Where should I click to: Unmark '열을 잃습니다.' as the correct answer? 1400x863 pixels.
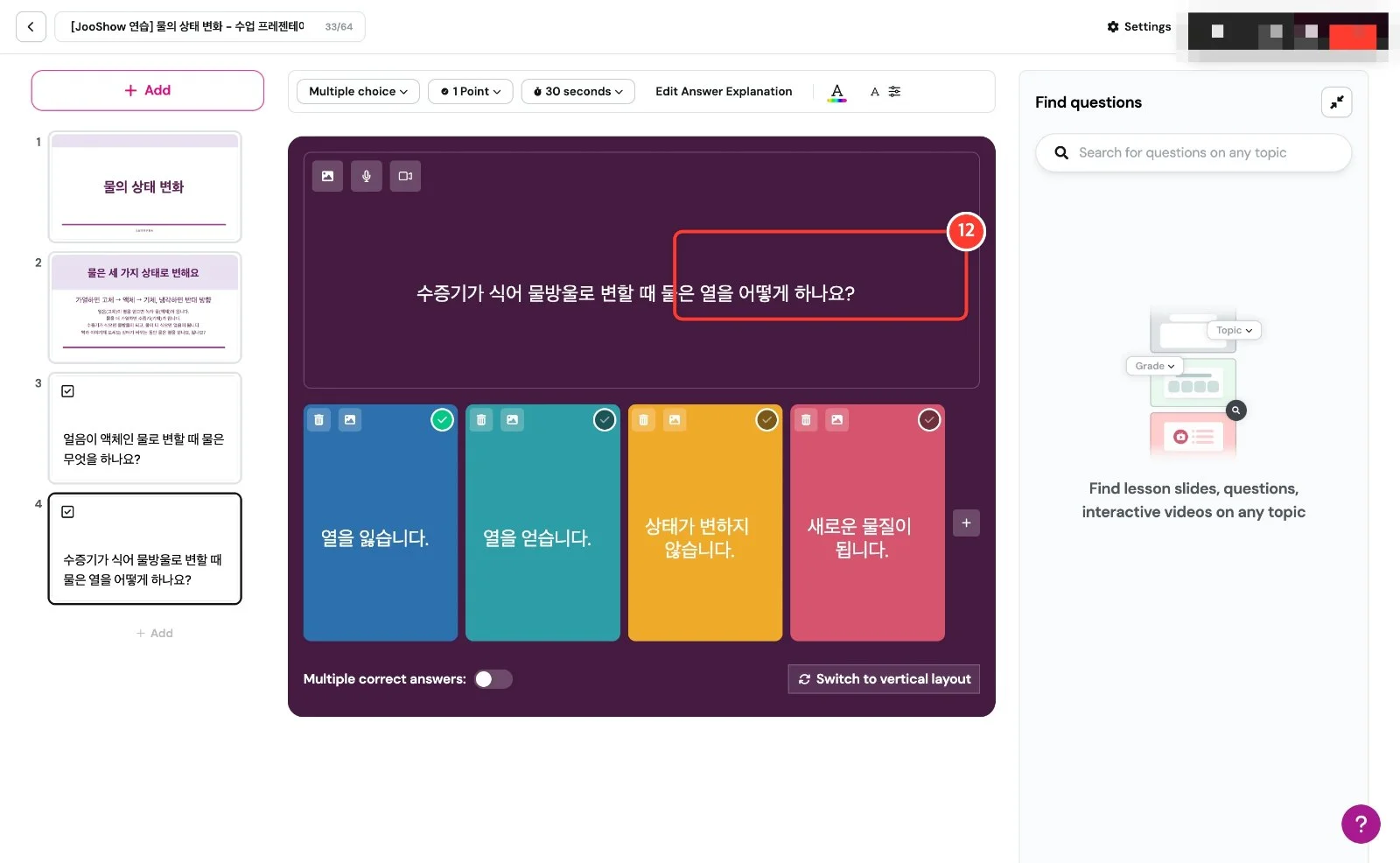click(x=443, y=420)
